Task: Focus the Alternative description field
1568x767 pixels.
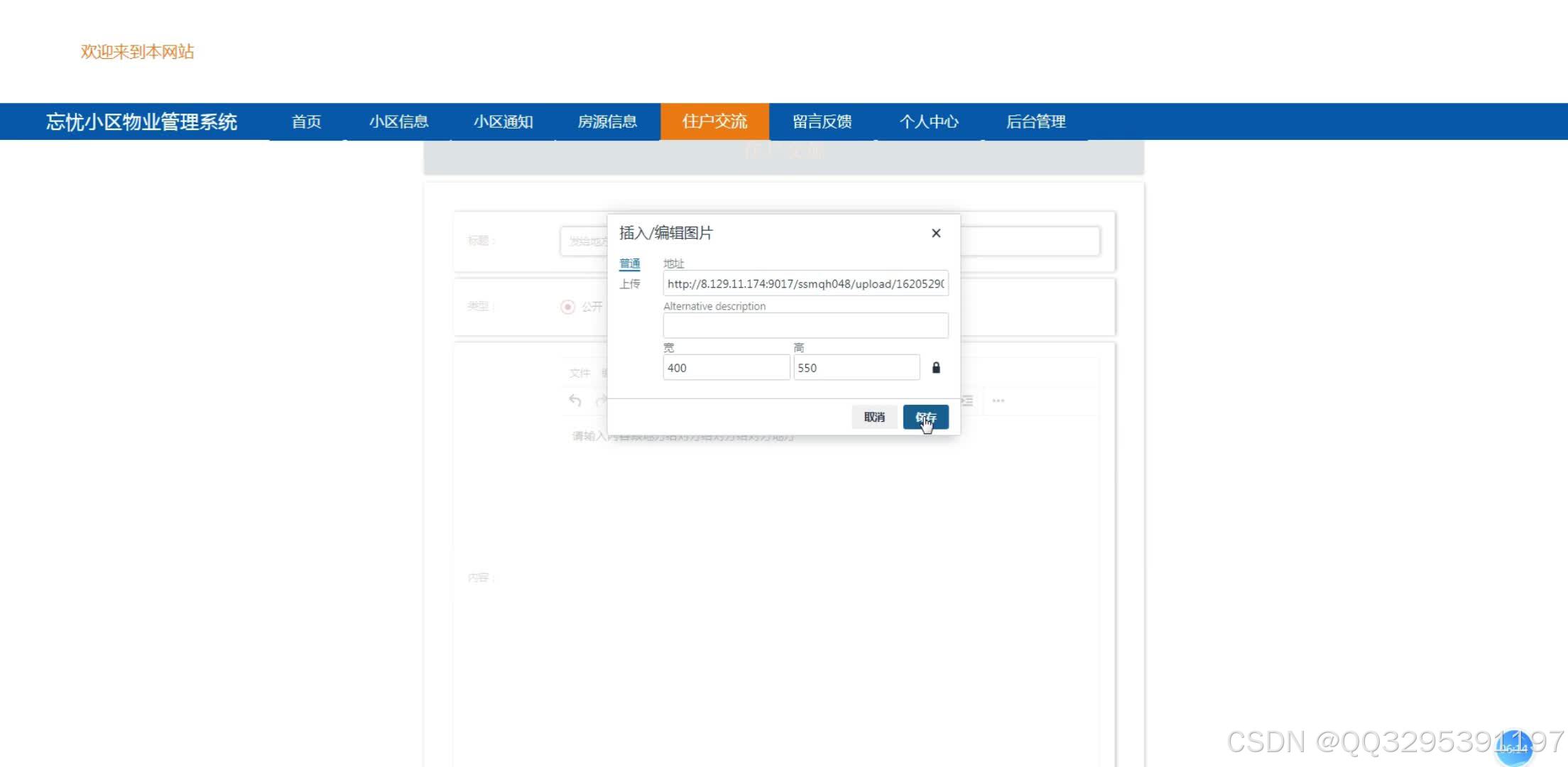Action: pos(805,325)
